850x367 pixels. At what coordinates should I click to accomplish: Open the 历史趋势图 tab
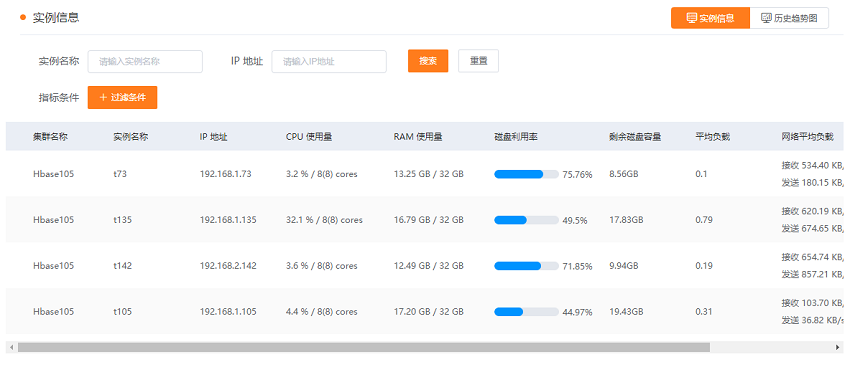pyautogui.click(x=789, y=18)
